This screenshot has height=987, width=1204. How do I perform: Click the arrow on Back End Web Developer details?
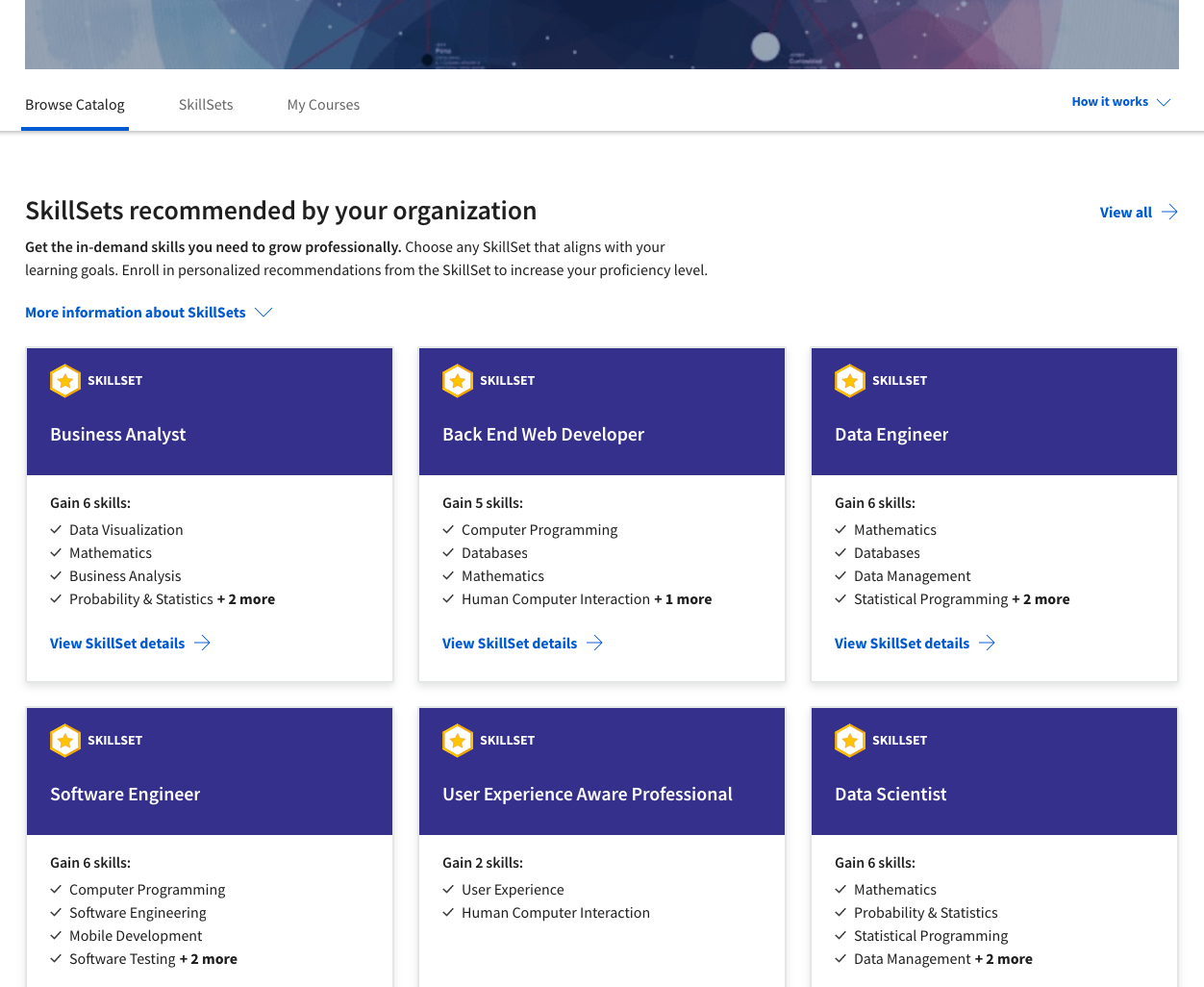click(593, 643)
